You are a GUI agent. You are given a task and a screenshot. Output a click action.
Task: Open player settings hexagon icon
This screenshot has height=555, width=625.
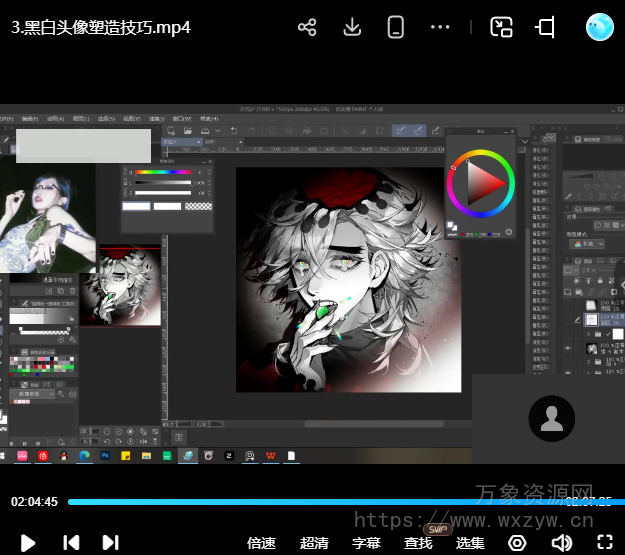coord(517,542)
